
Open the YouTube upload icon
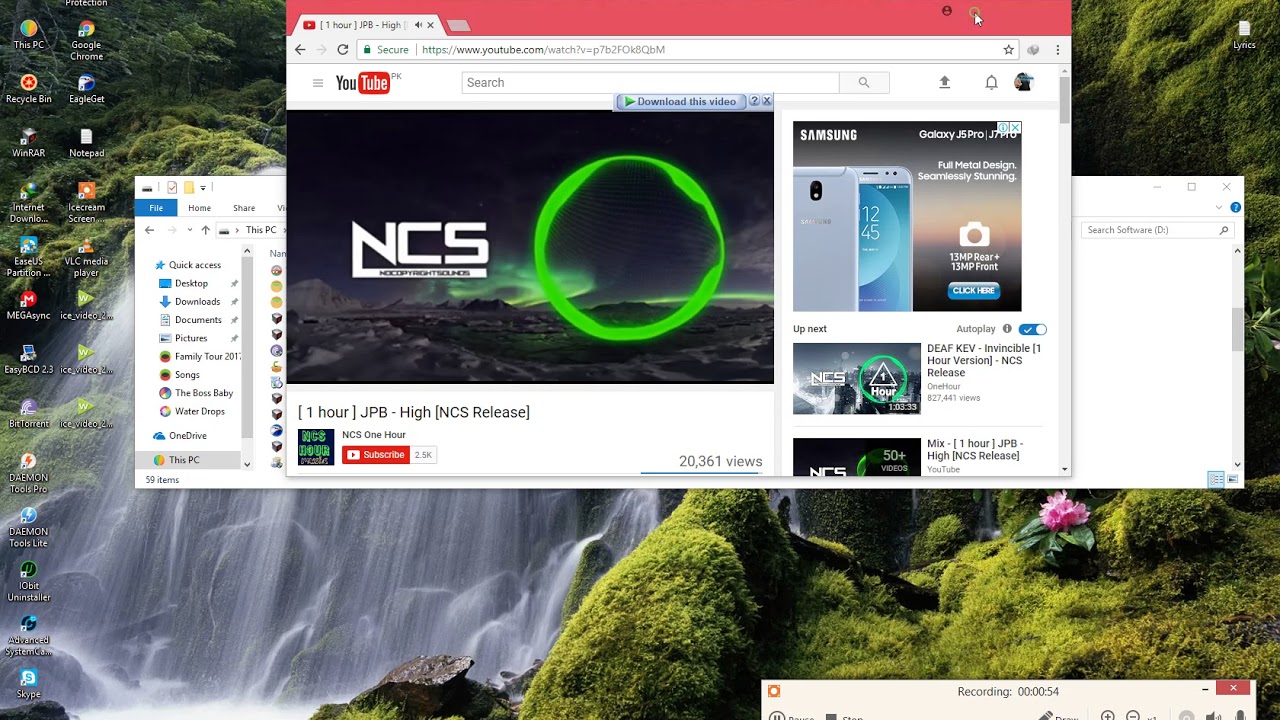click(944, 83)
